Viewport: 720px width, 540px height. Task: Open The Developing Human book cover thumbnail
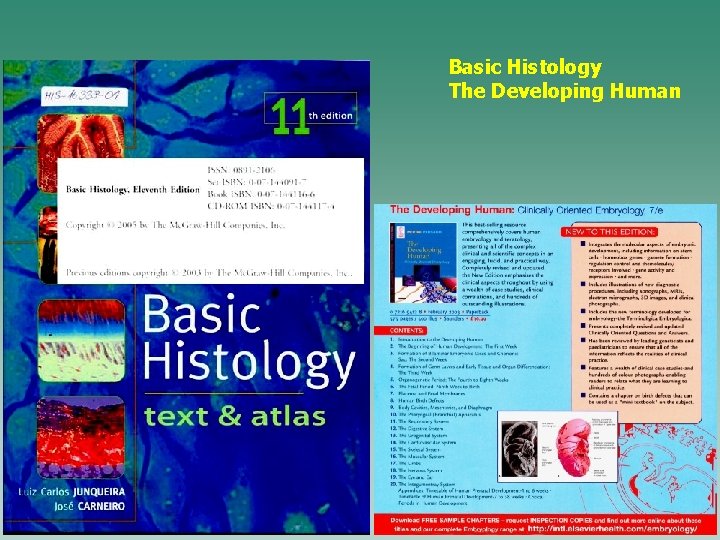point(423,263)
